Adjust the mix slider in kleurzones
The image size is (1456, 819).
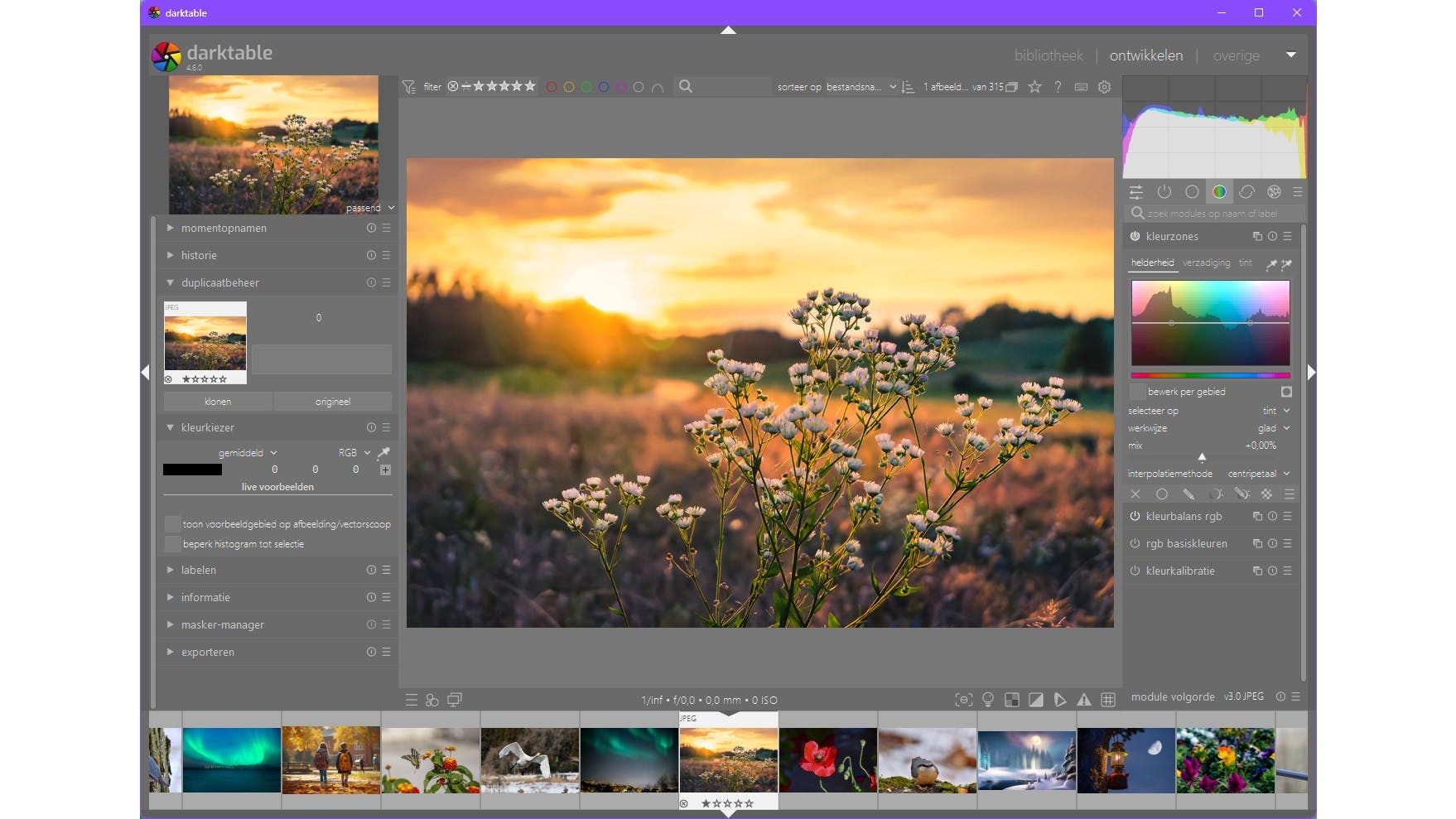click(1202, 455)
